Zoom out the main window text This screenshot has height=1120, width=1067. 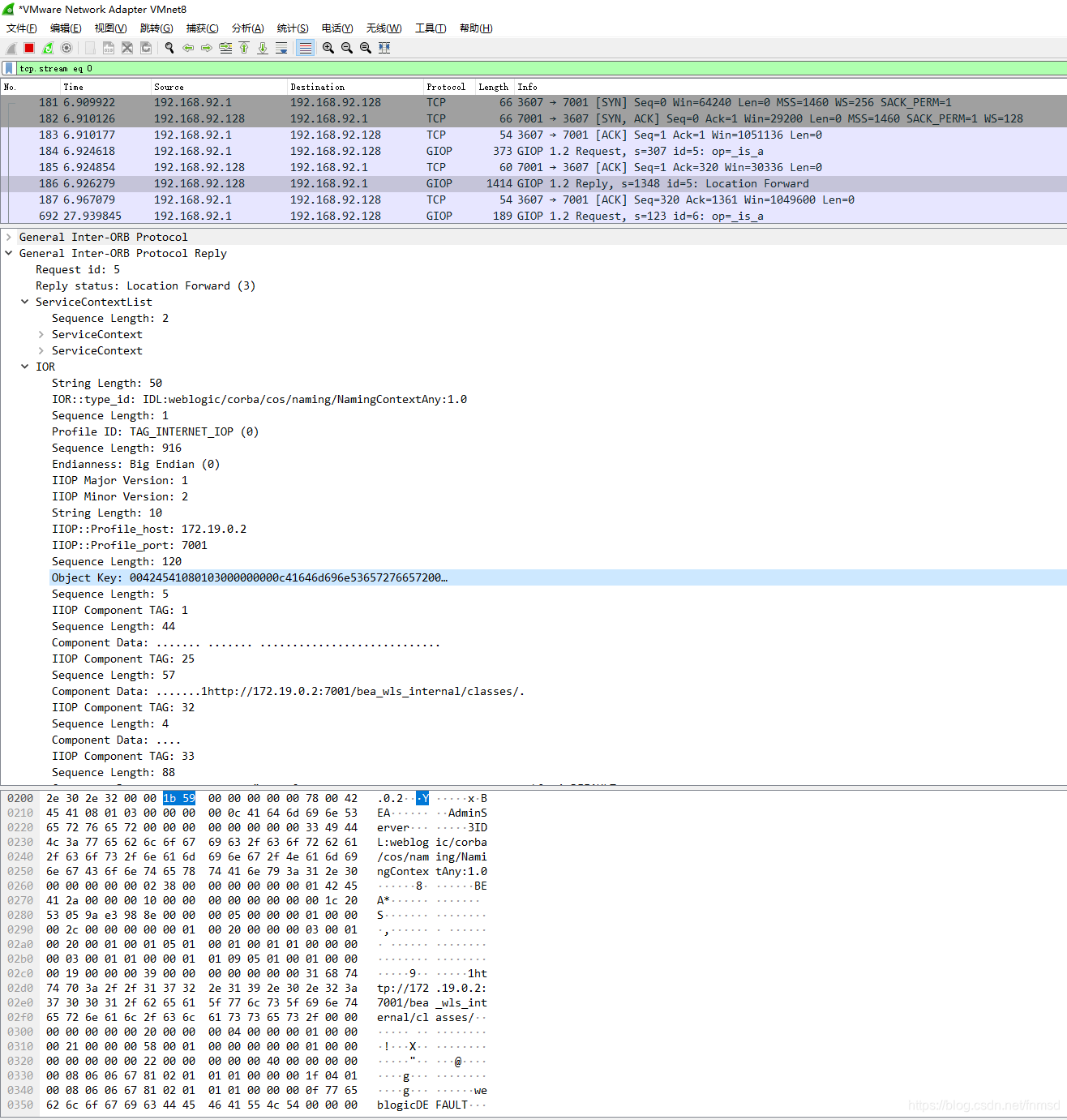click(x=347, y=48)
